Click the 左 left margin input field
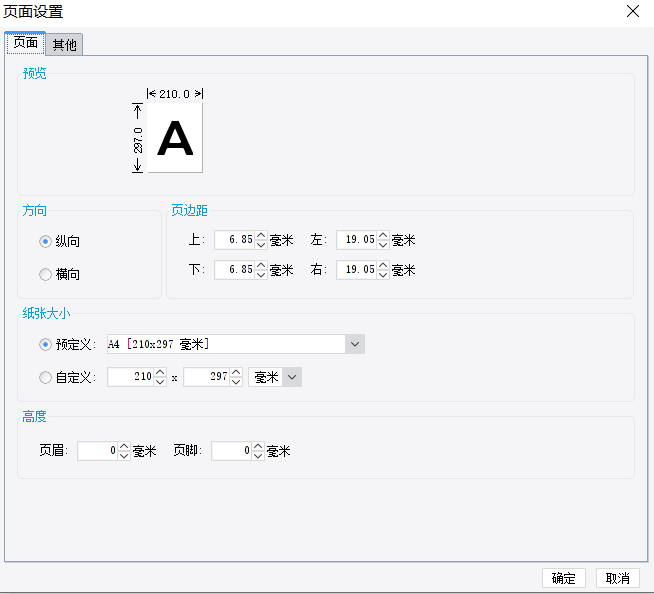The width and height of the screenshot is (654, 594). click(357, 240)
